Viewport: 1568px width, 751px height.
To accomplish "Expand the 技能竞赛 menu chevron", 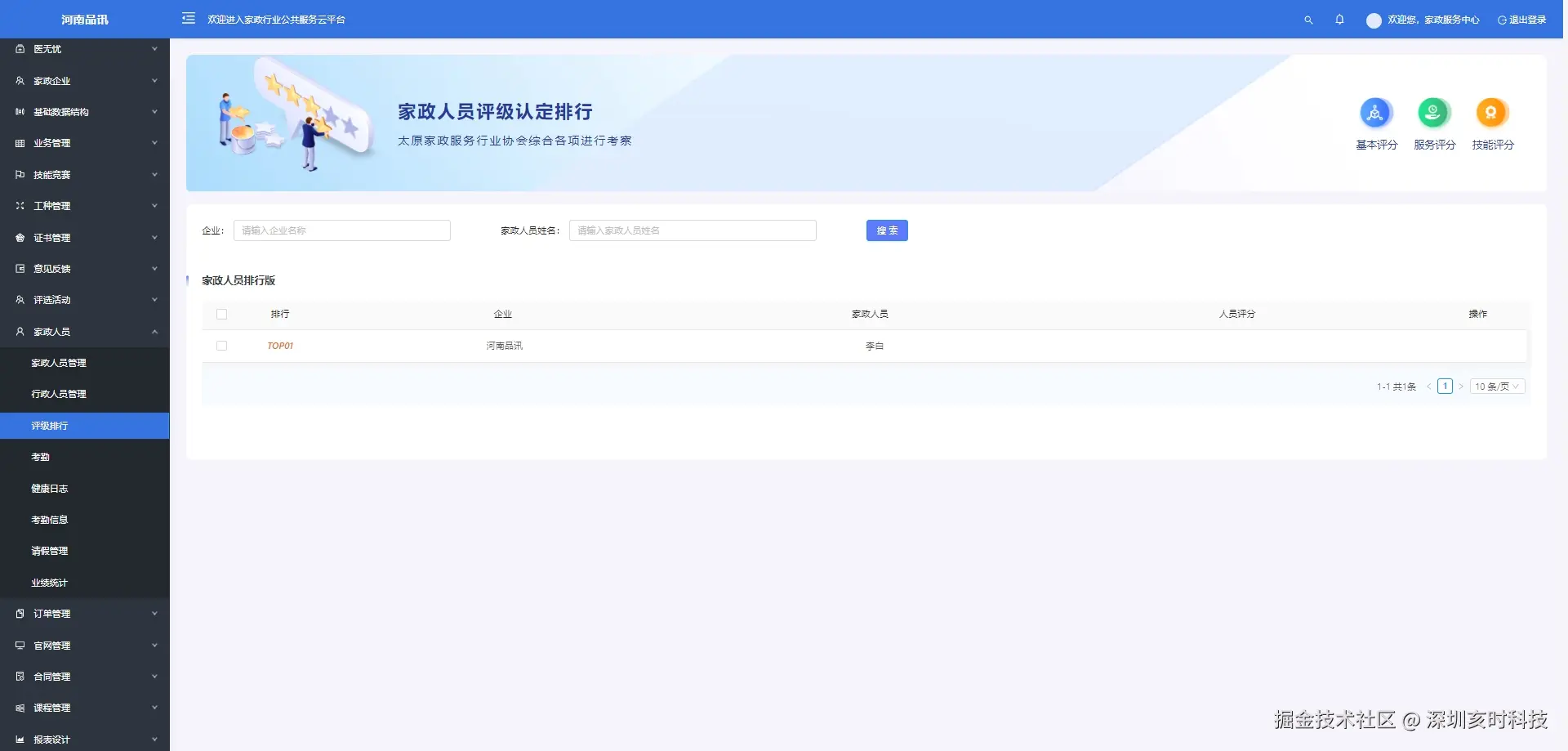I will coord(154,175).
